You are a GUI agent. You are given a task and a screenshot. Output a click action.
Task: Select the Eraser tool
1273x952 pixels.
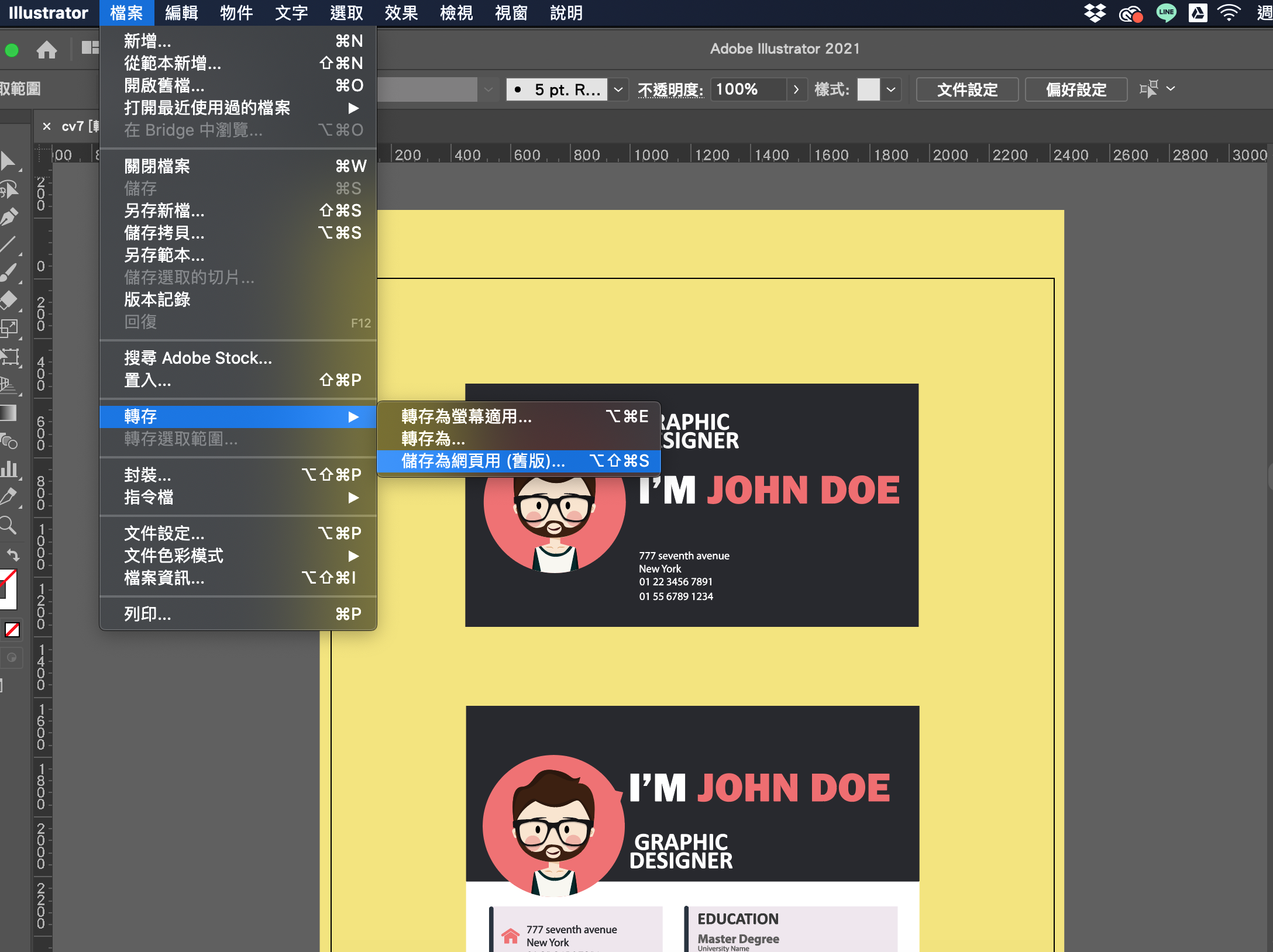pyautogui.click(x=9, y=300)
